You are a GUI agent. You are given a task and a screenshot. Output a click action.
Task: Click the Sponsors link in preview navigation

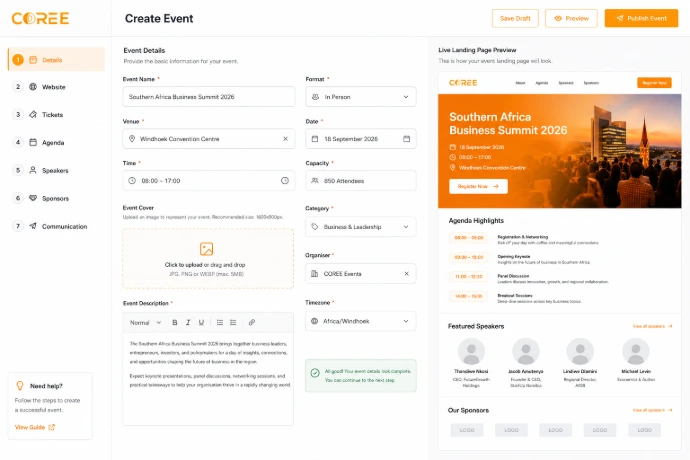tap(591, 83)
